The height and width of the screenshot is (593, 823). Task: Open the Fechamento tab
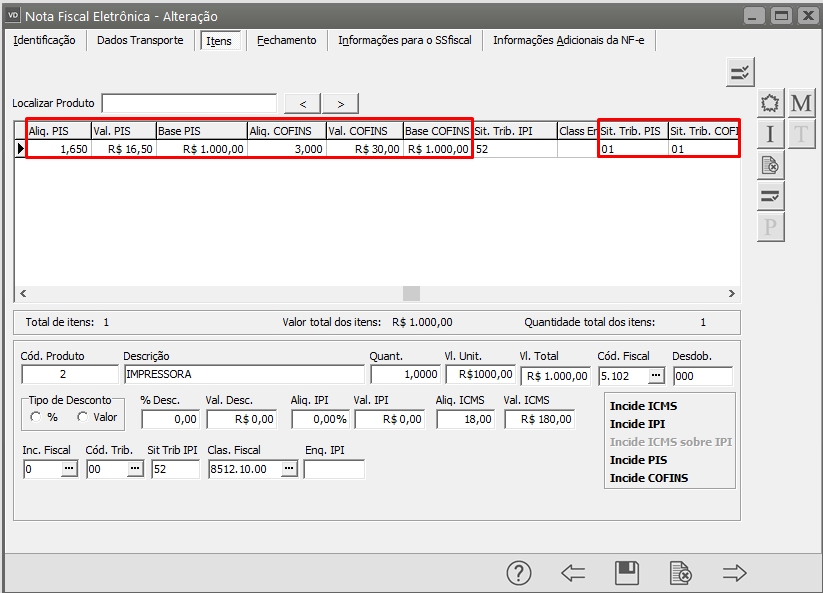pos(286,40)
